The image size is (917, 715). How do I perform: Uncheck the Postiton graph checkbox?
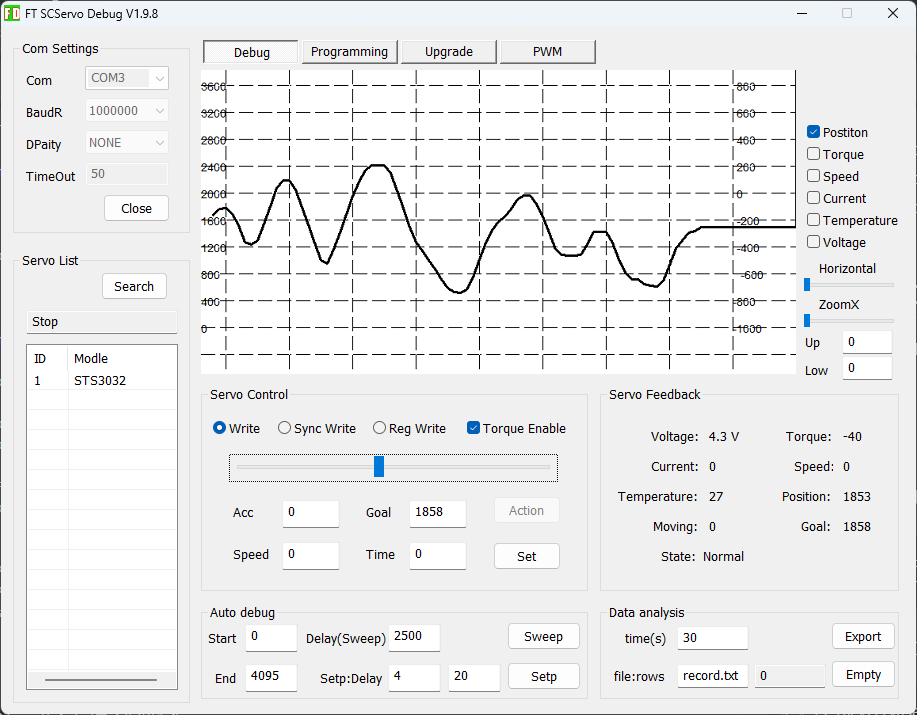pyautogui.click(x=813, y=132)
